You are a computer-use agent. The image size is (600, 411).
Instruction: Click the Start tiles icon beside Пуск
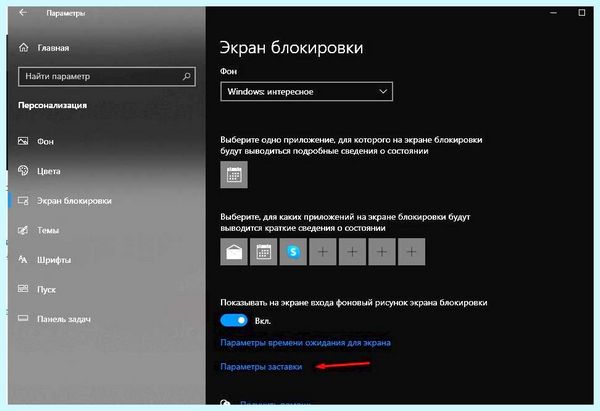23,289
